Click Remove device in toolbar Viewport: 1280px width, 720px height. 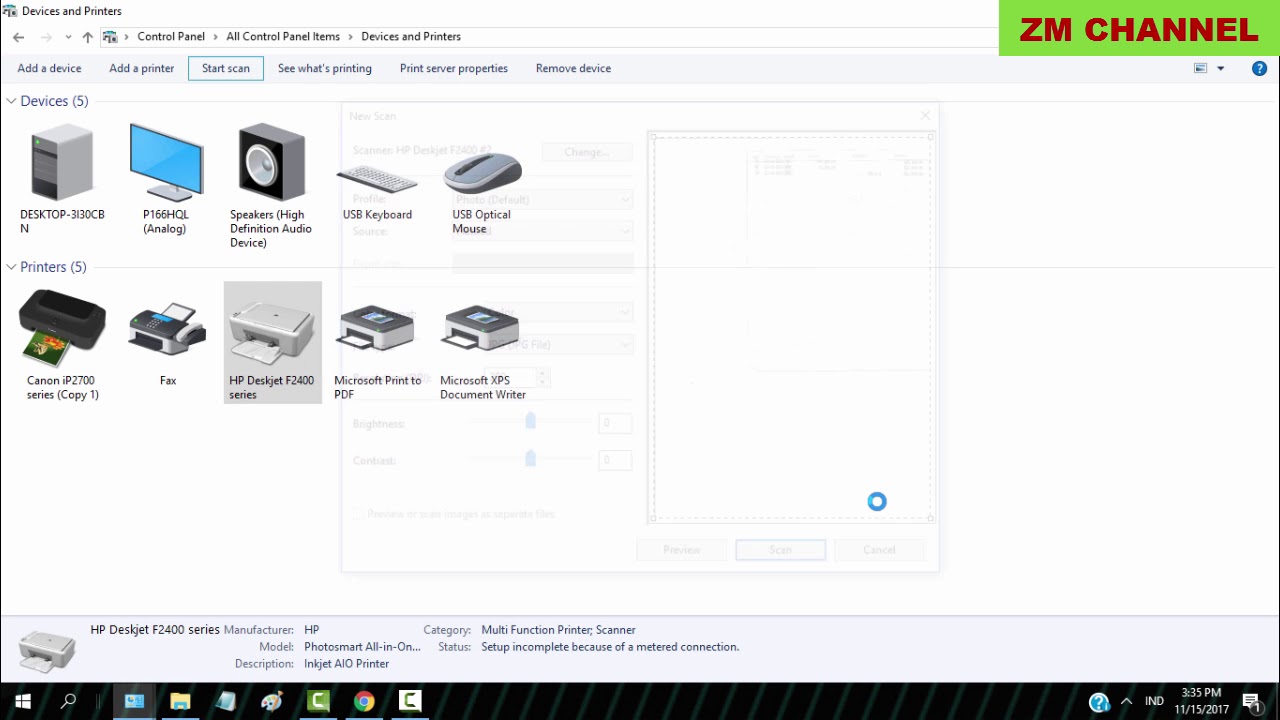[x=573, y=68]
